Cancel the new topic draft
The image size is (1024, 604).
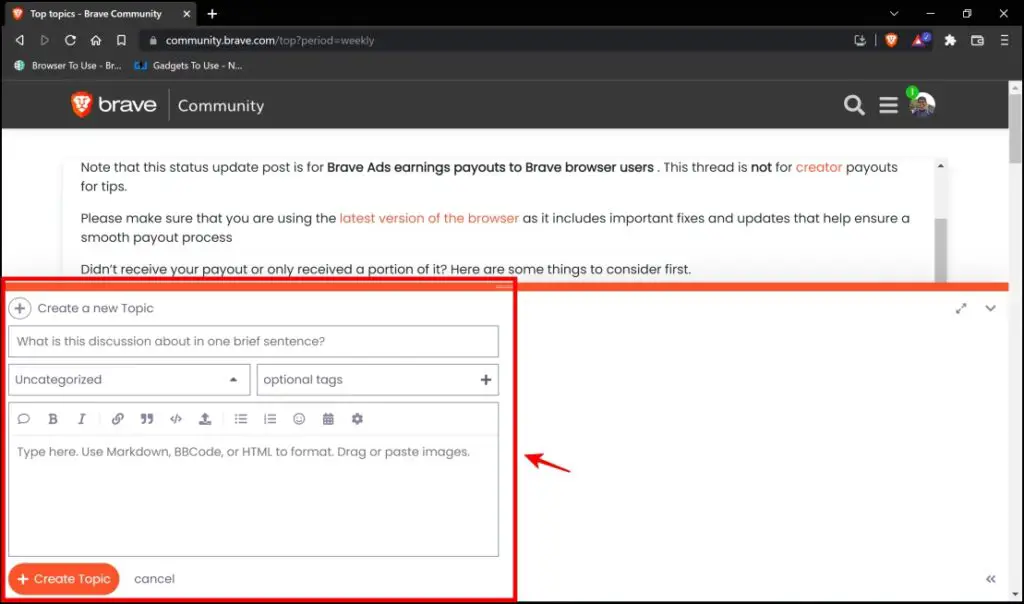click(154, 579)
